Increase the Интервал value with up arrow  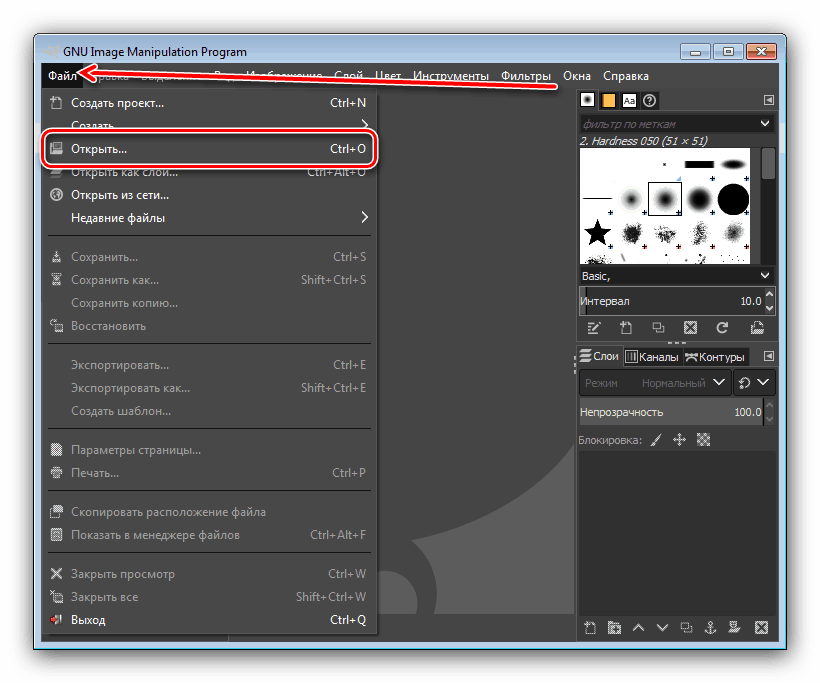point(769,294)
